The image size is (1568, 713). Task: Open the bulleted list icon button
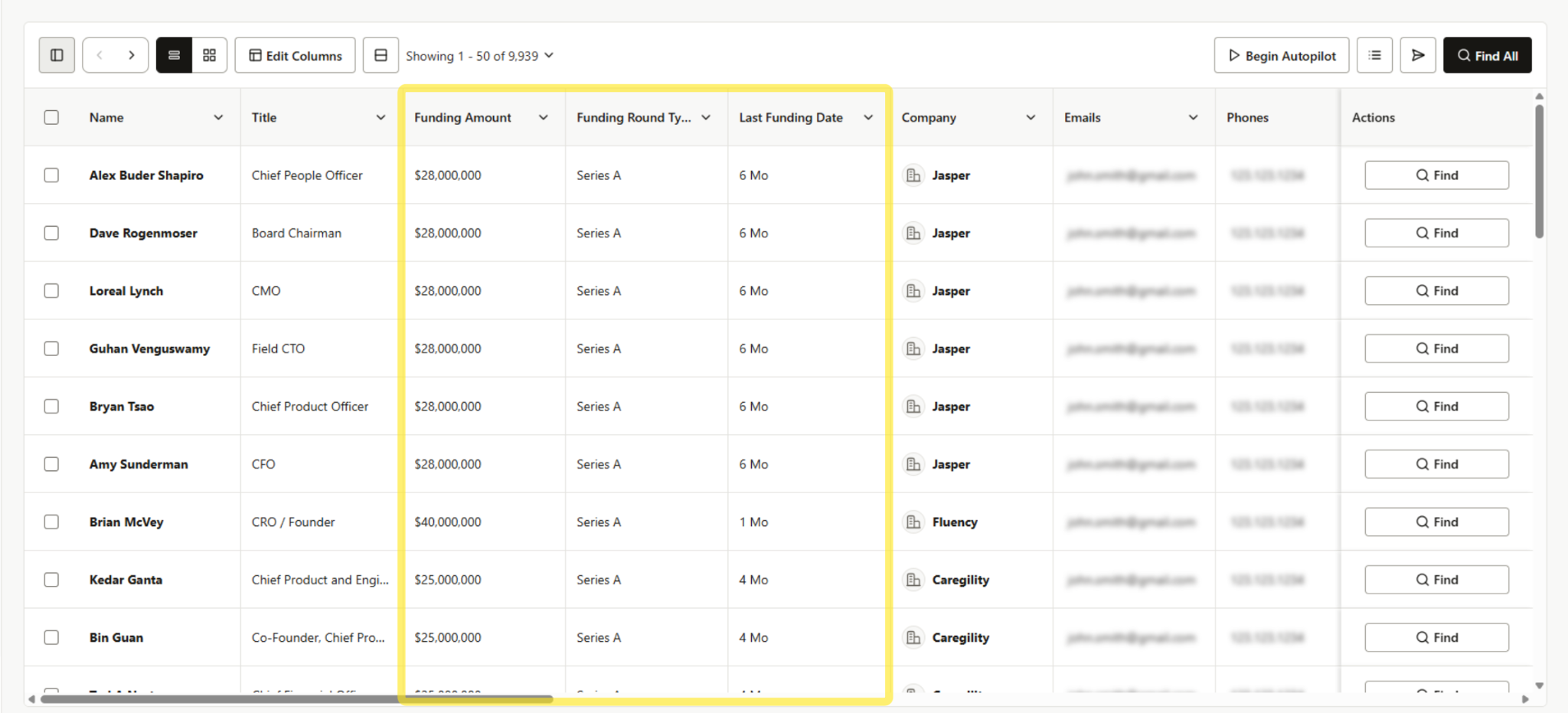click(x=1374, y=55)
